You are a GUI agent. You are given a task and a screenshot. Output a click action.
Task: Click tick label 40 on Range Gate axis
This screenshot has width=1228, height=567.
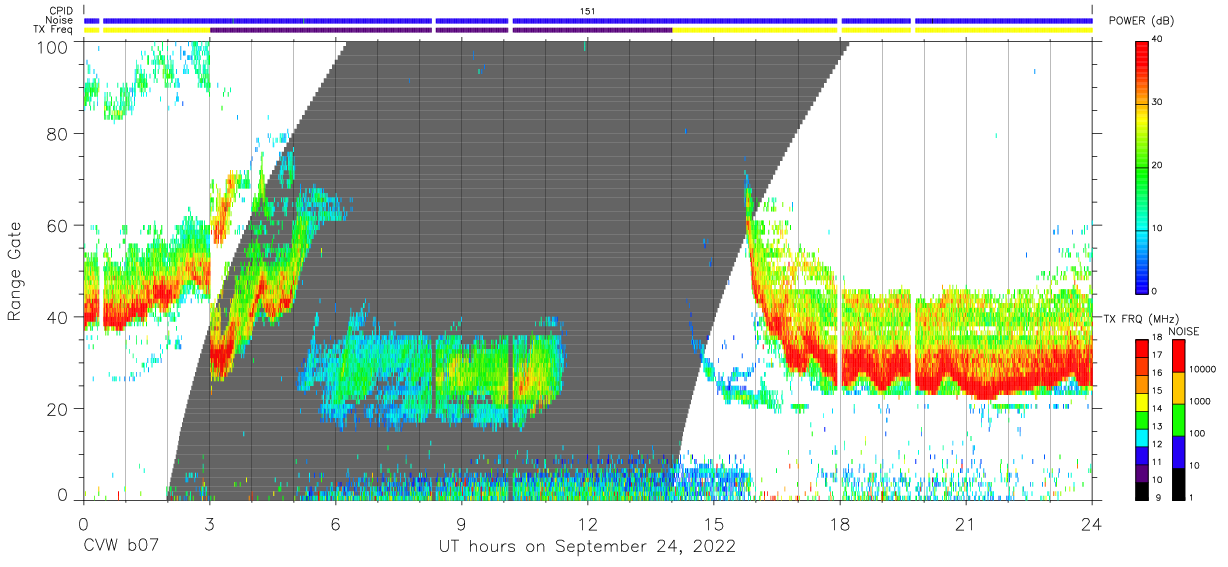pyautogui.click(x=59, y=317)
